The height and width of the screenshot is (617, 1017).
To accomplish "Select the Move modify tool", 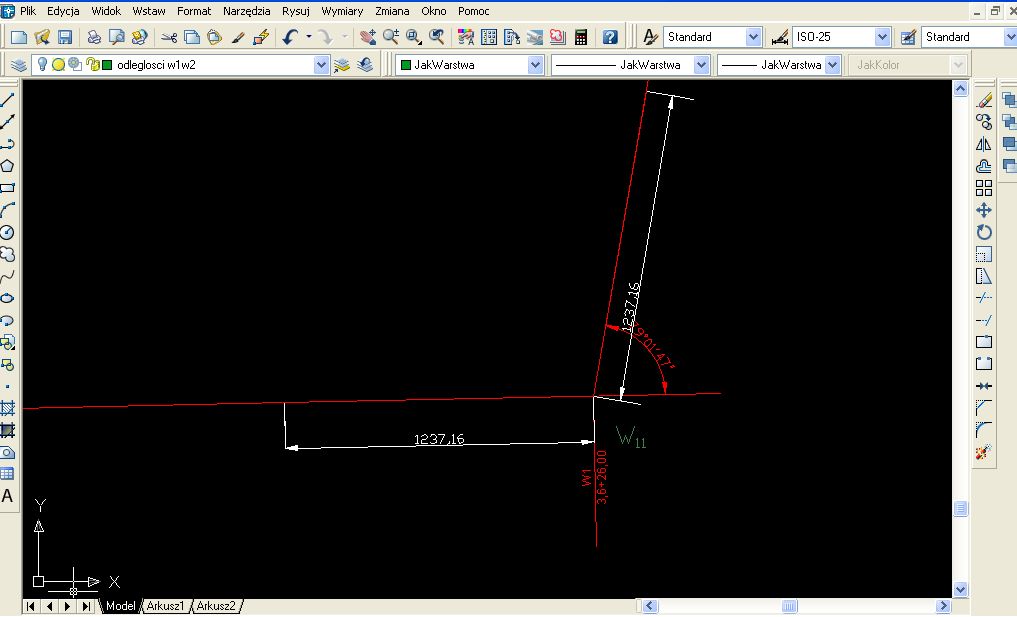I will [x=984, y=210].
